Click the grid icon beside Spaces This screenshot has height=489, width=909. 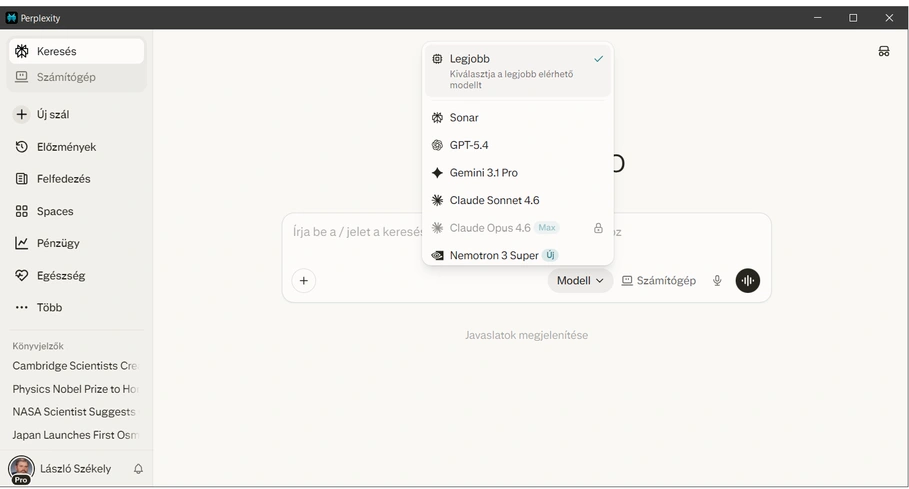[x=21, y=211]
